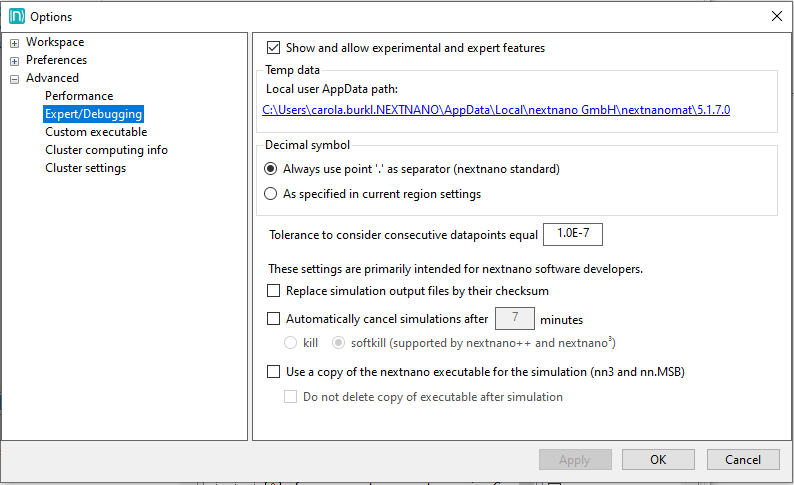The height and width of the screenshot is (485, 794).
Task: Go to Cluster settings page
Action: [x=85, y=168]
